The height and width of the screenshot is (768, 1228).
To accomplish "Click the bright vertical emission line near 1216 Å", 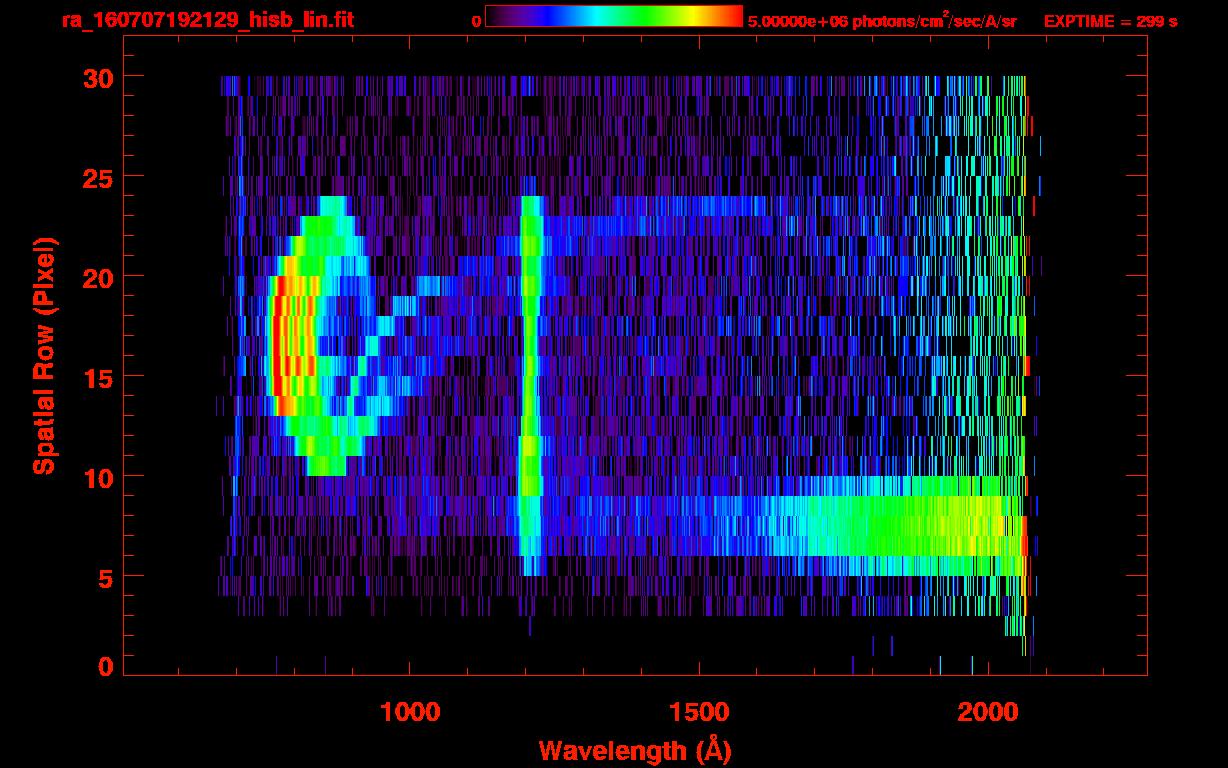I will (530, 385).
